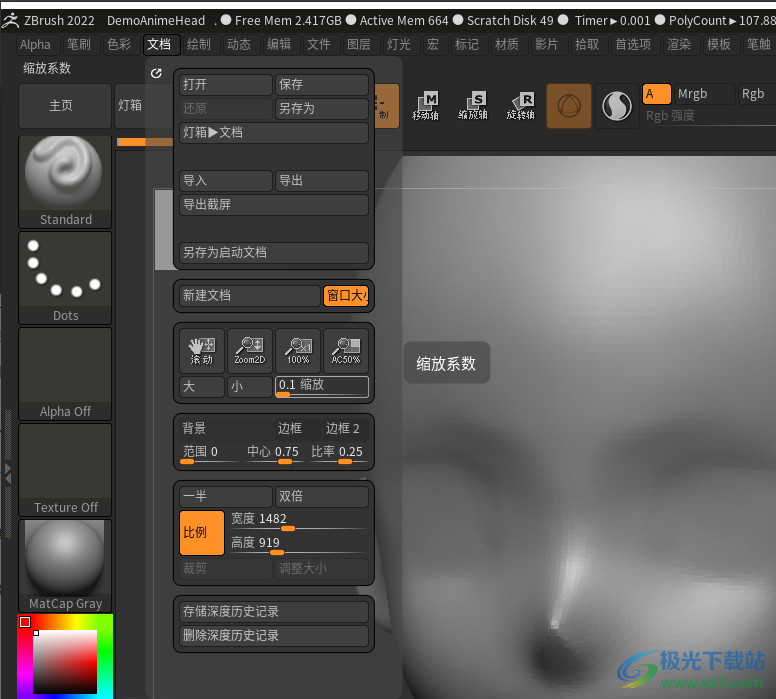Click the refresh arrow icon of document palette
Image resolution: width=776 pixels, height=699 pixels.
[x=156, y=73]
